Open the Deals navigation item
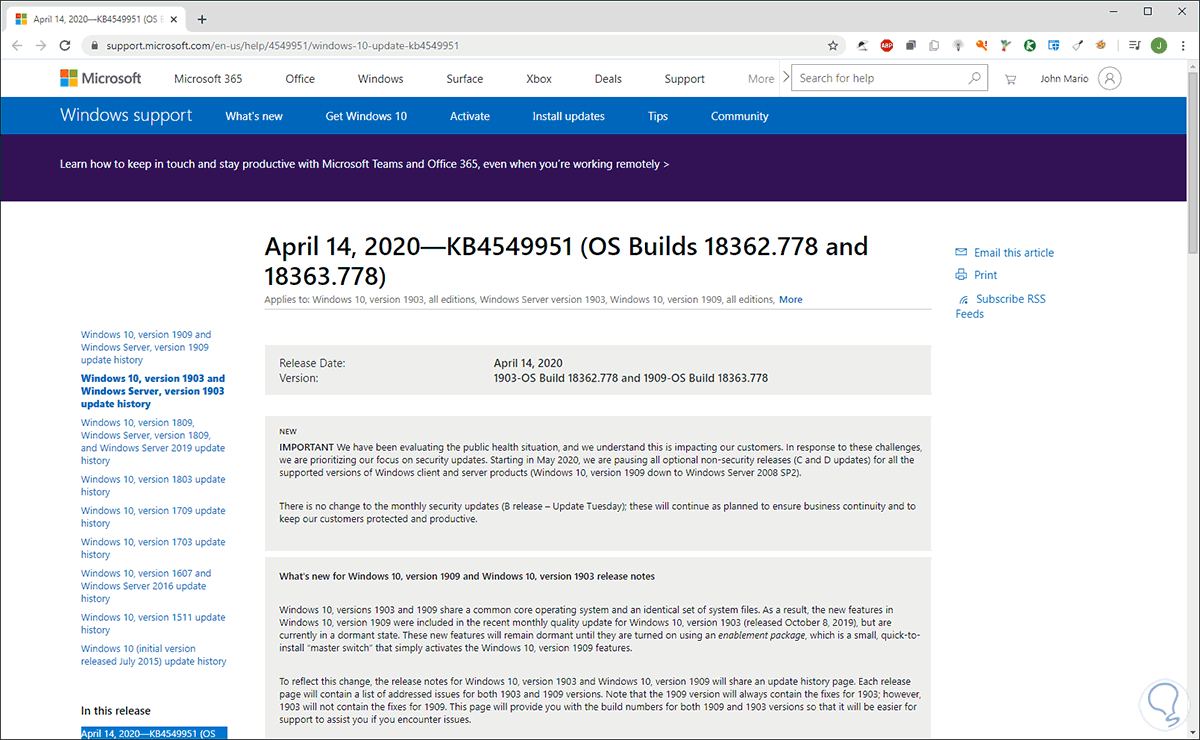The image size is (1200, 740). 608,79
